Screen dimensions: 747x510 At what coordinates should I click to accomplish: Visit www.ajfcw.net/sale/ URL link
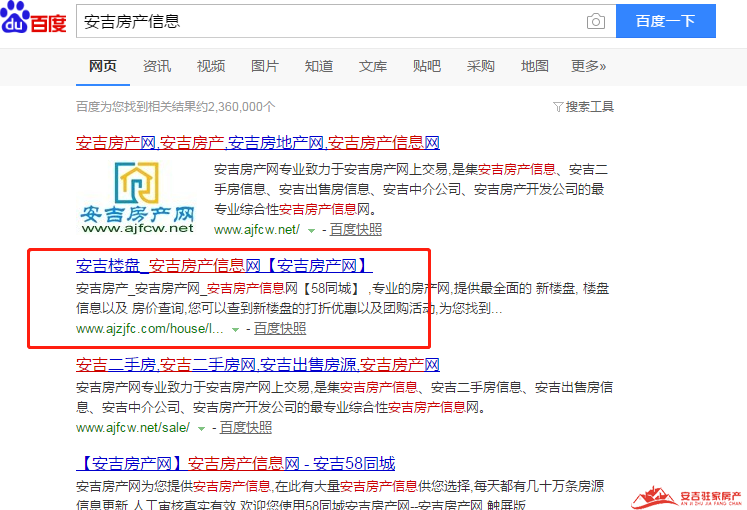coord(133,428)
